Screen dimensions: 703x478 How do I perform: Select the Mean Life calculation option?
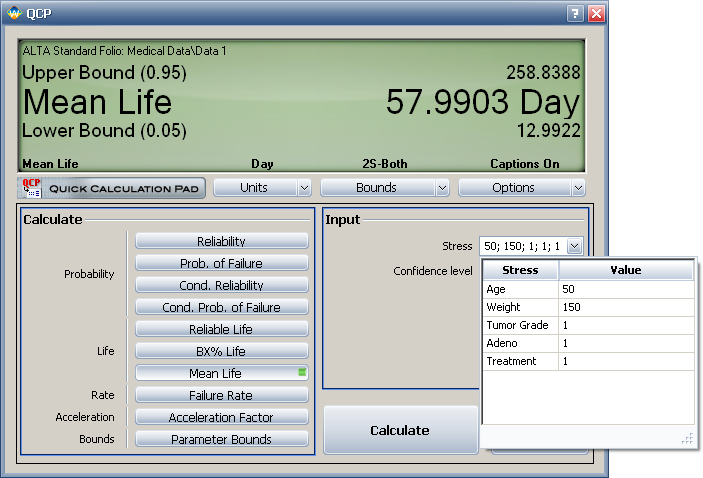tap(222, 373)
